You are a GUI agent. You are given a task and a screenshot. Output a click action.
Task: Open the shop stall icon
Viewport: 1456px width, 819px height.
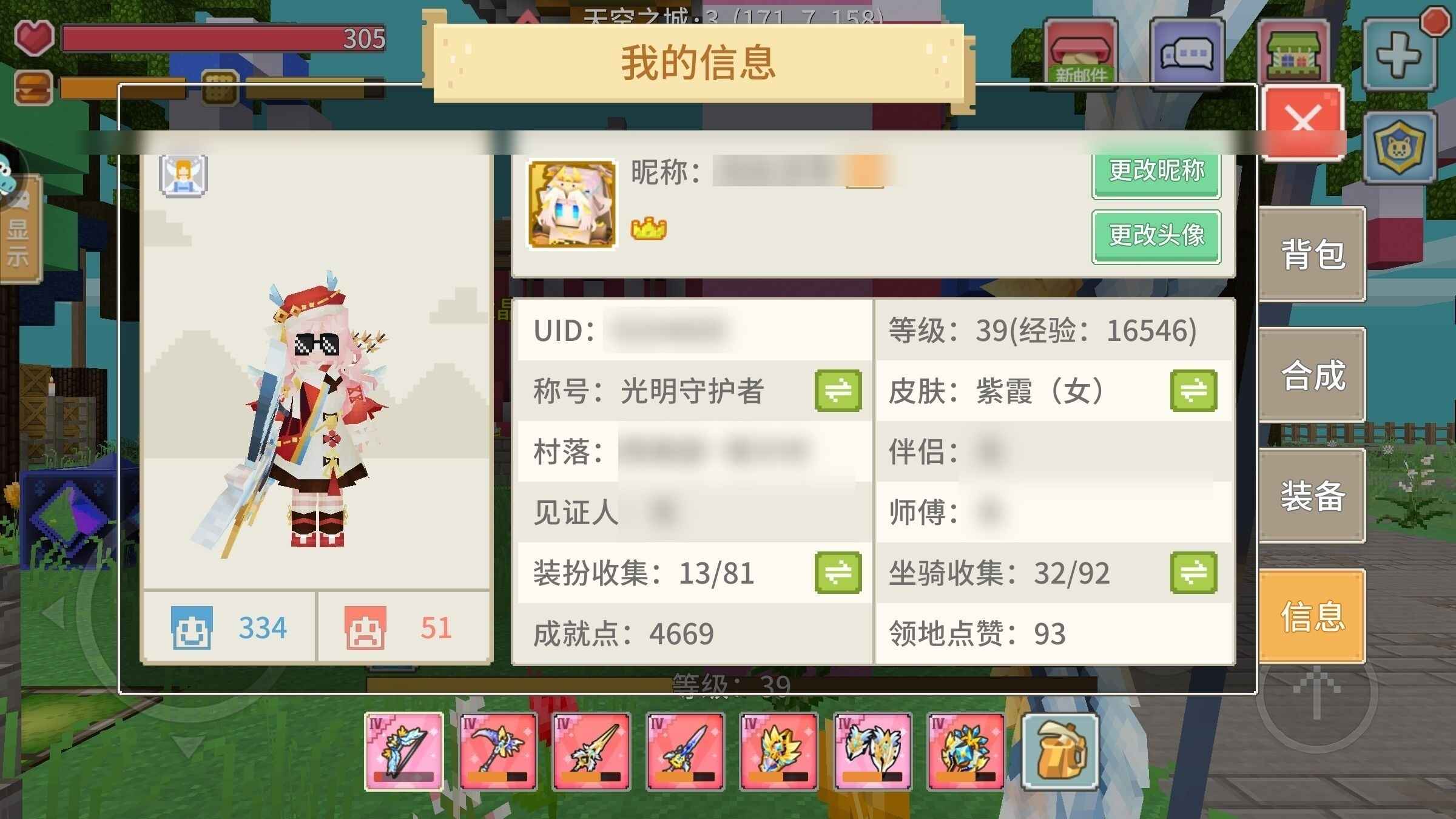(x=1293, y=53)
